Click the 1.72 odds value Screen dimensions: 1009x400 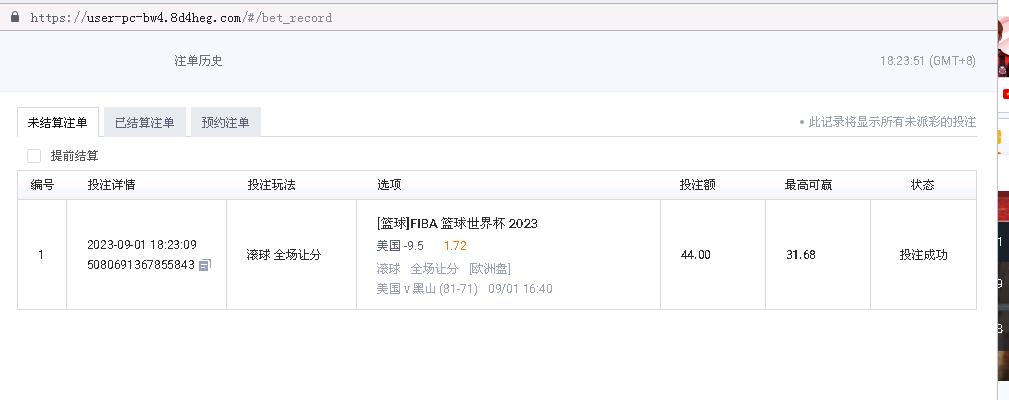coord(455,245)
